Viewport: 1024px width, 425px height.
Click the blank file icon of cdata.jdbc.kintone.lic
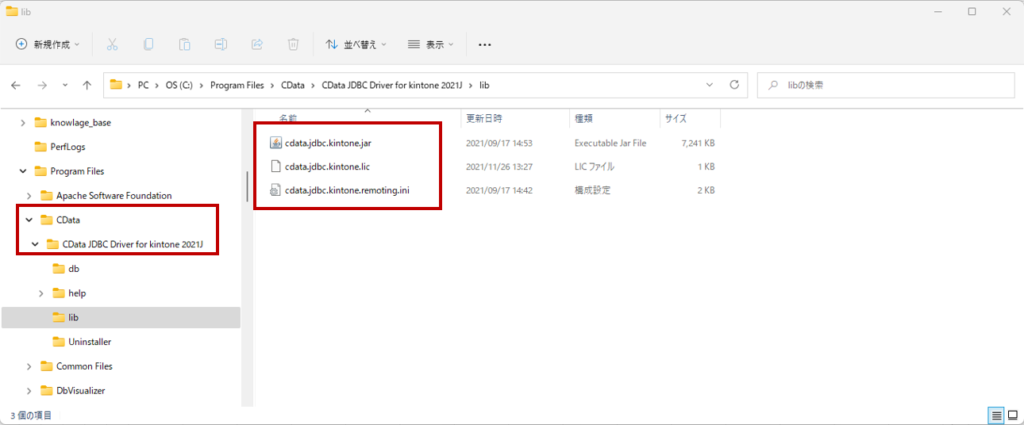coord(276,166)
